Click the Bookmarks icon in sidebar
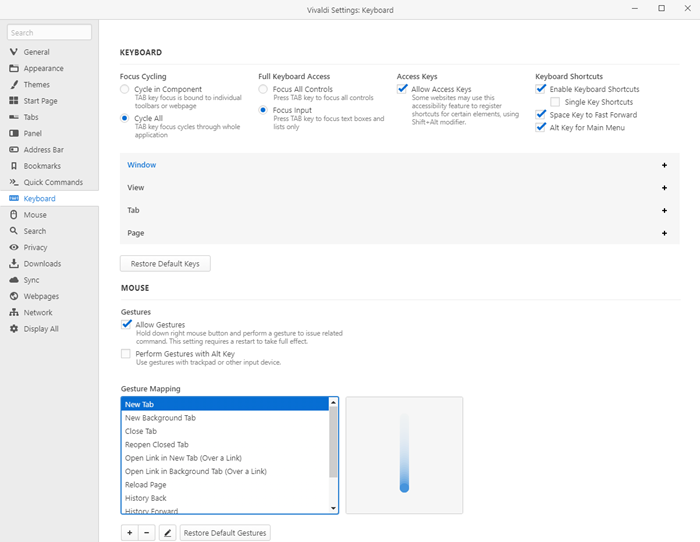The width and height of the screenshot is (700, 542). coord(14,166)
